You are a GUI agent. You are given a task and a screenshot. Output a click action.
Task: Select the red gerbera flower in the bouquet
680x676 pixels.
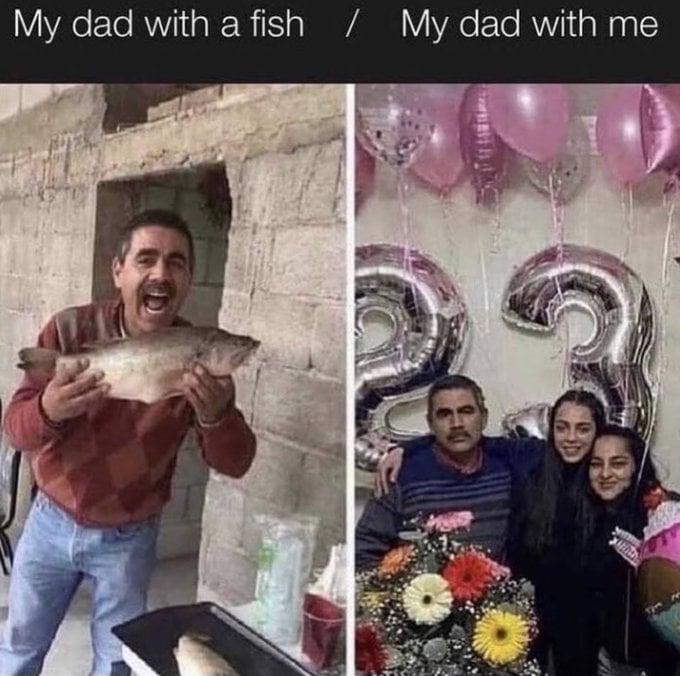click(x=466, y=576)
